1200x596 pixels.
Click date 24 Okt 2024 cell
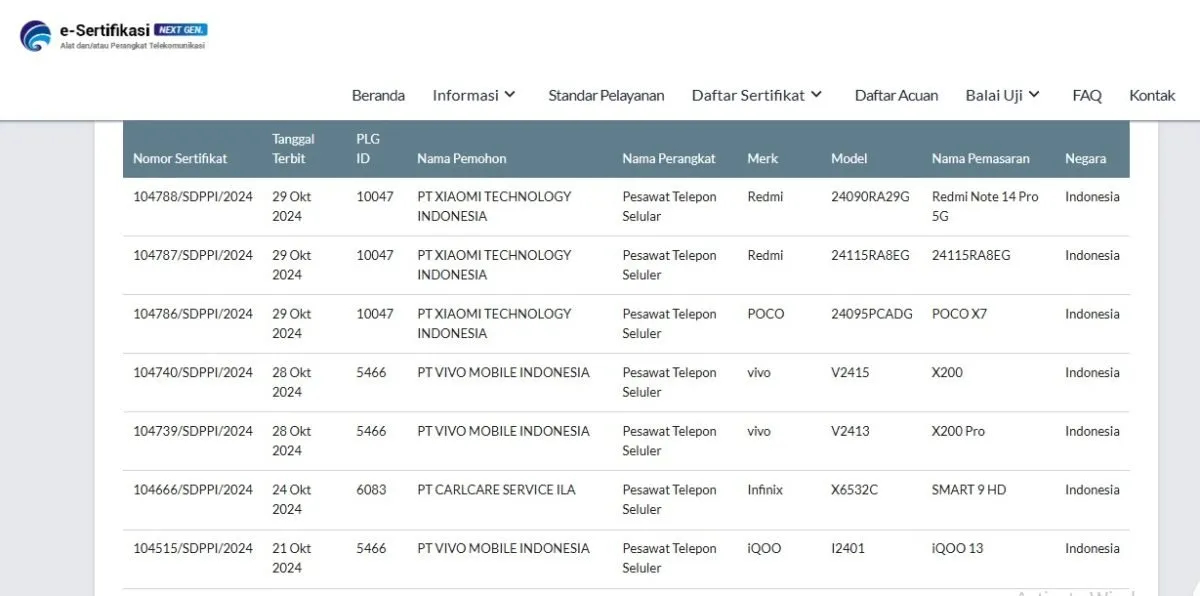292,499
